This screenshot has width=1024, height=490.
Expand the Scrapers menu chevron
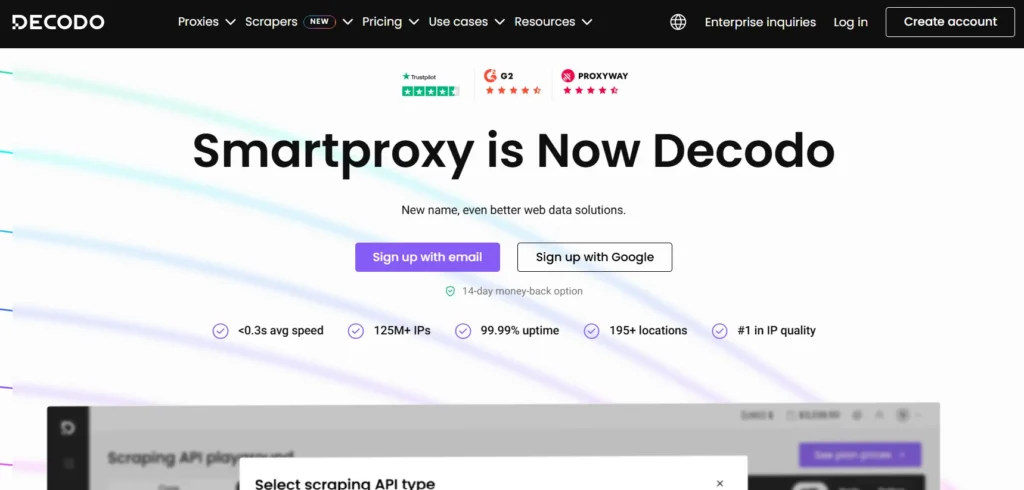[347, 22]
